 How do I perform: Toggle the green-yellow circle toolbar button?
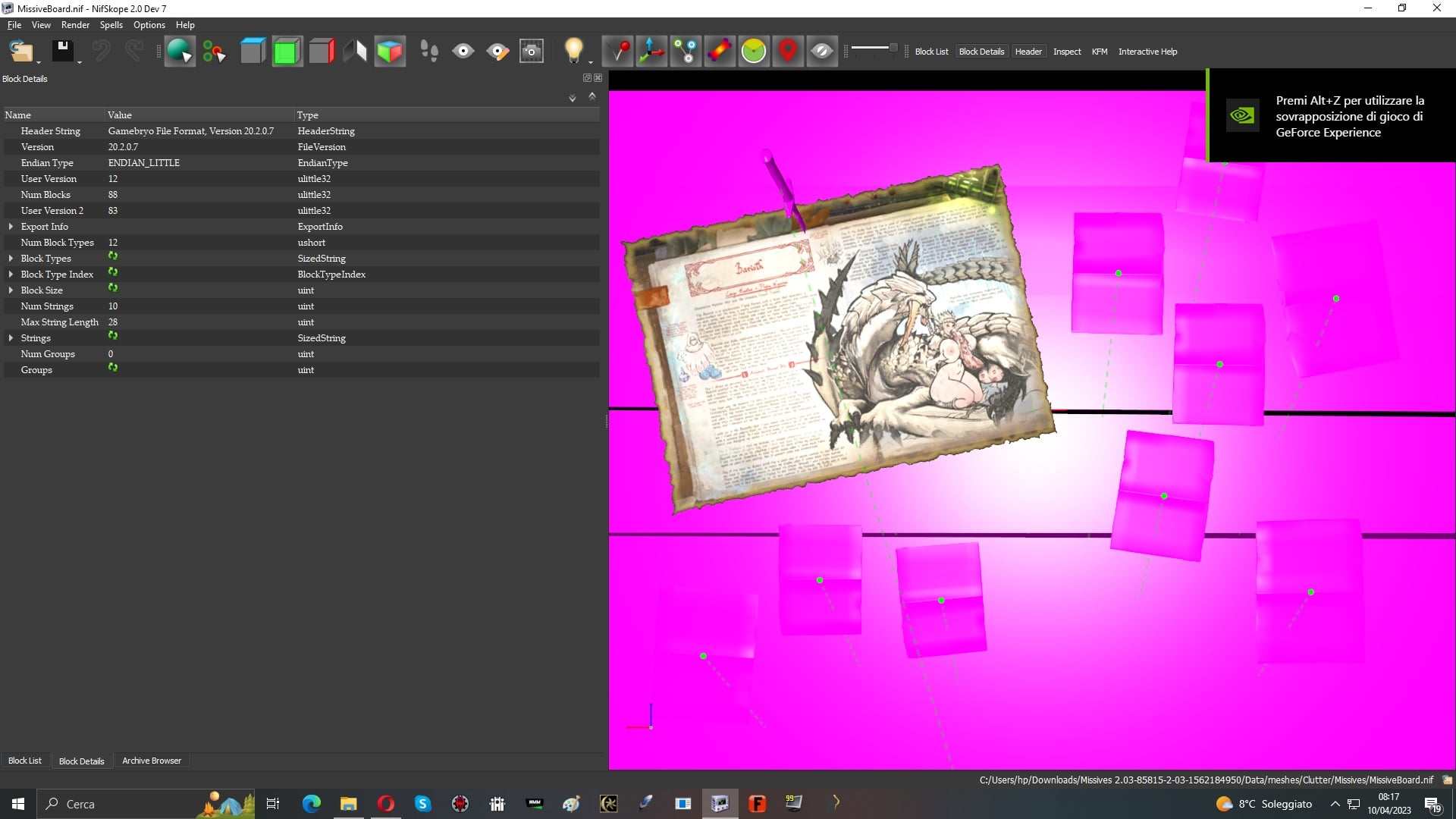754,52
